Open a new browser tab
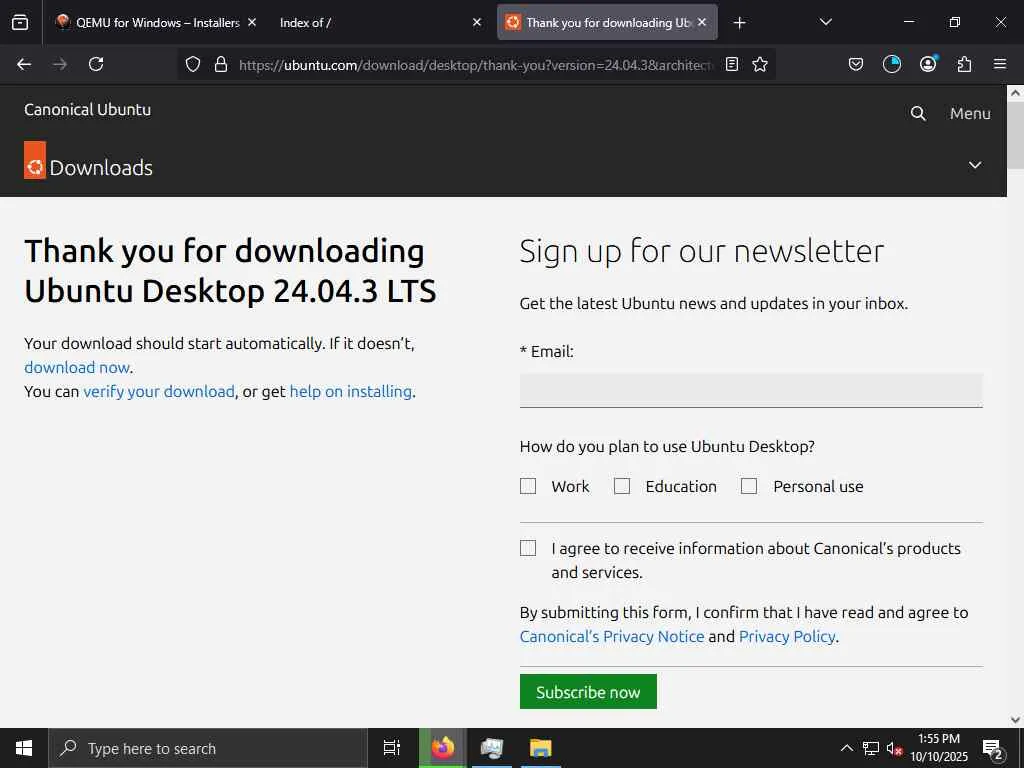 click(x=739, y=23)
